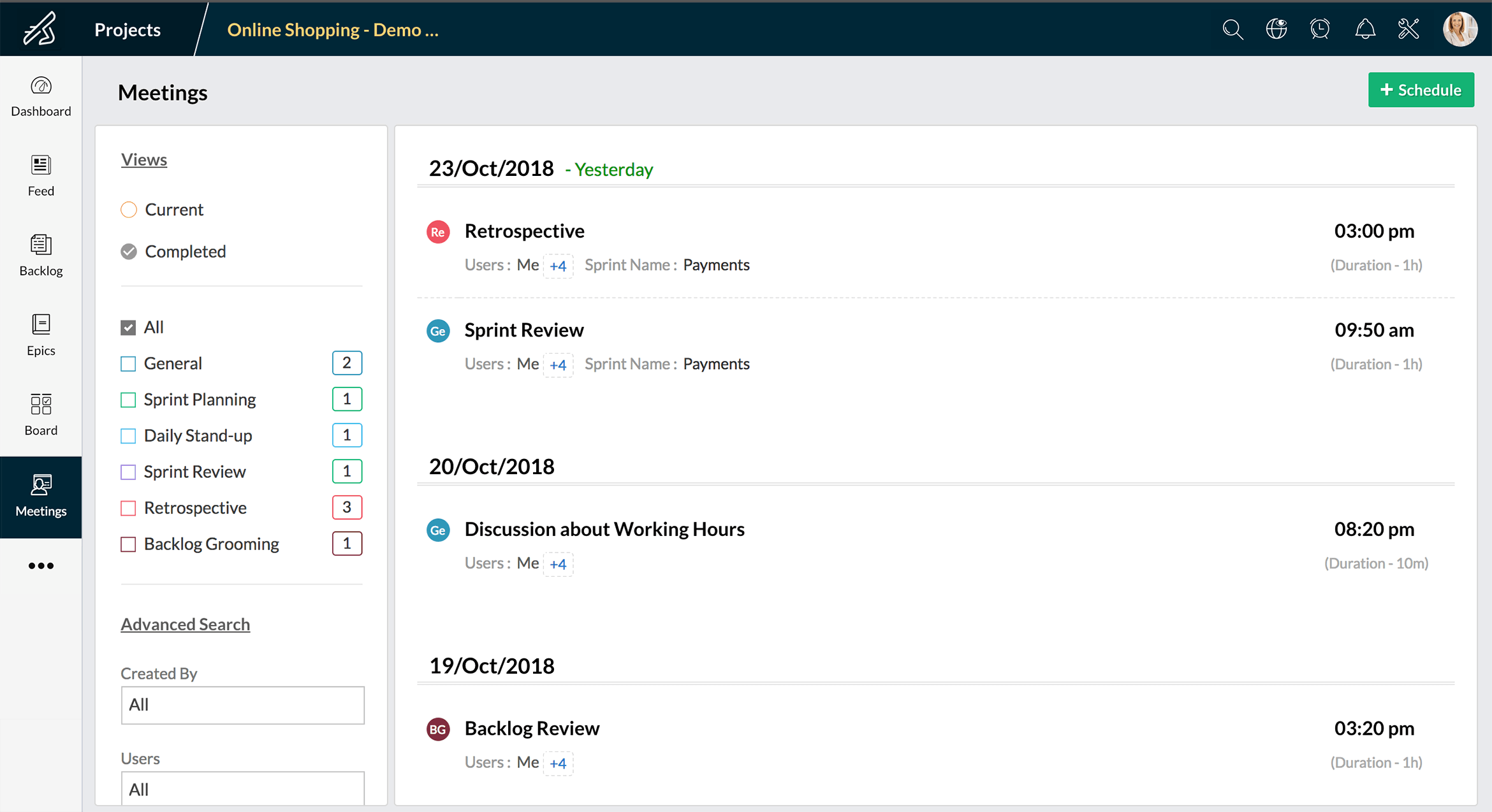1492x812 pixels.
Task: Click Payments sprint name on Sprint Review
Action: click(716, 363)
